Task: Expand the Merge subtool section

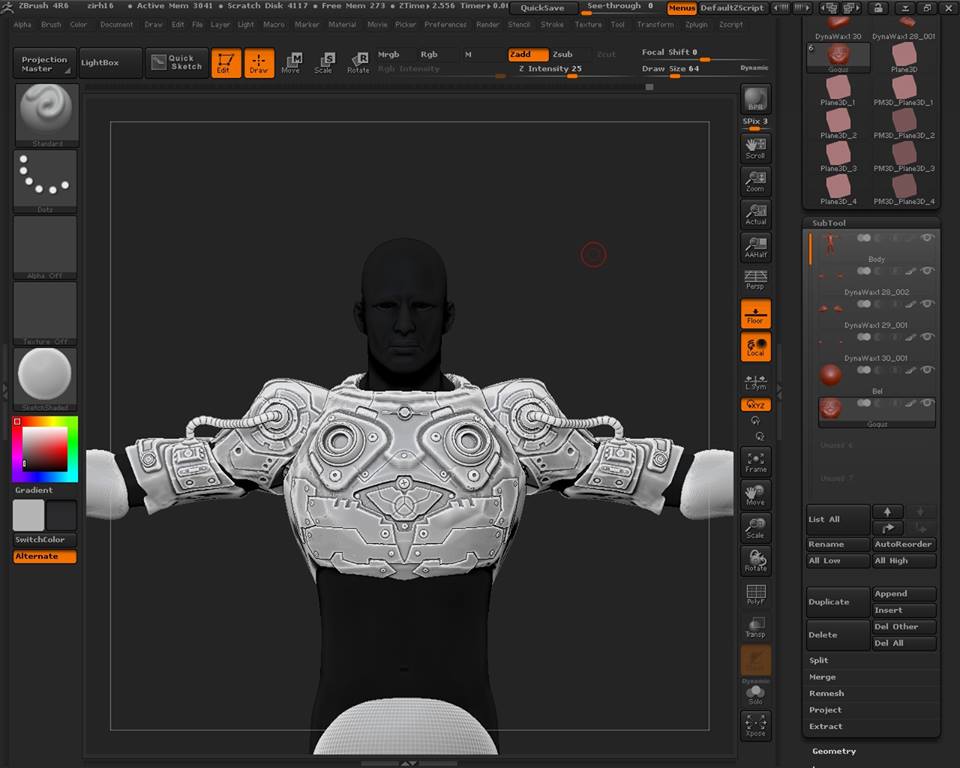Action: click(822, 677)
